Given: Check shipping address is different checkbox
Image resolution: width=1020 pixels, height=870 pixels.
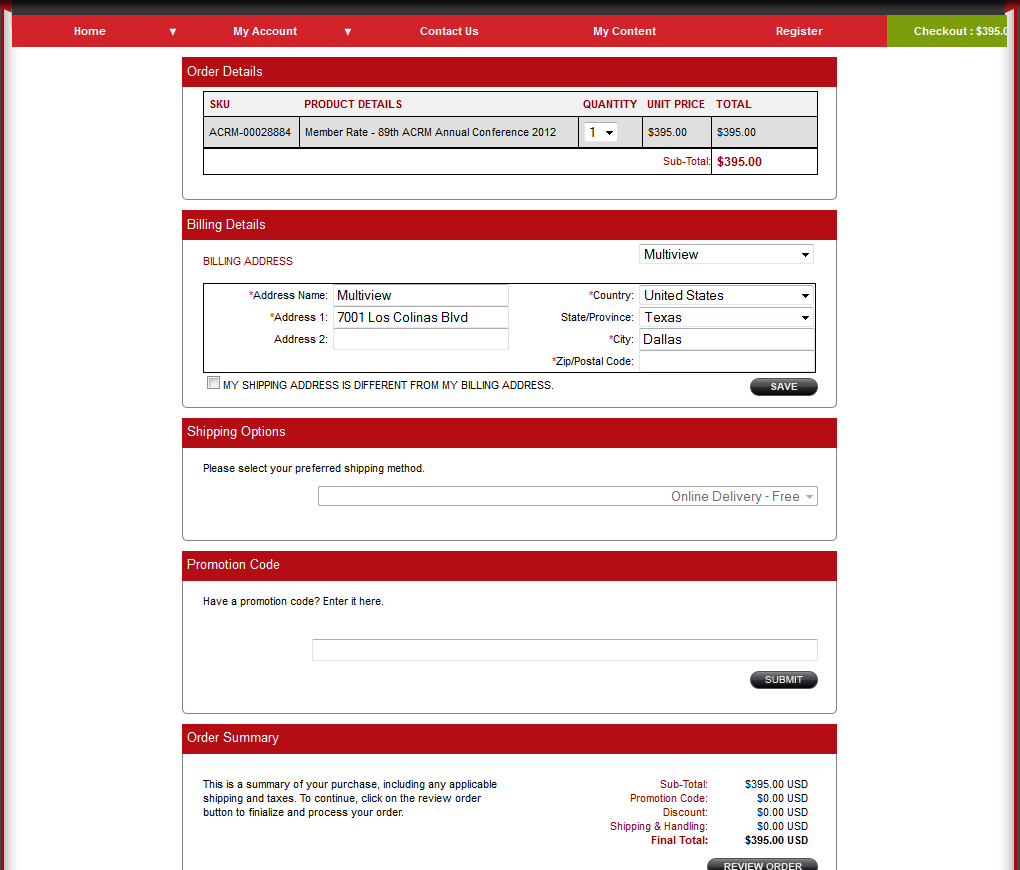Looking at the screenshot, I should pos(213,383).
